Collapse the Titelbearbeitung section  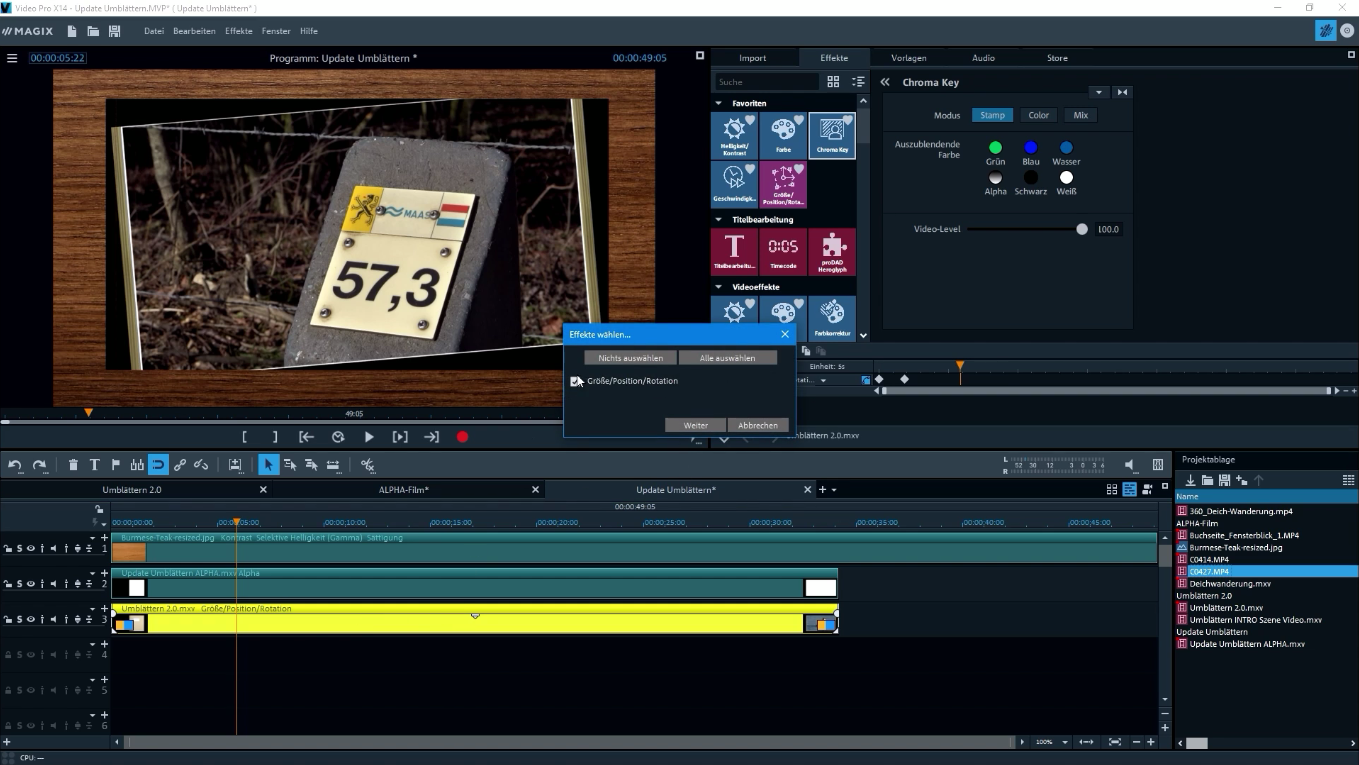717,218
